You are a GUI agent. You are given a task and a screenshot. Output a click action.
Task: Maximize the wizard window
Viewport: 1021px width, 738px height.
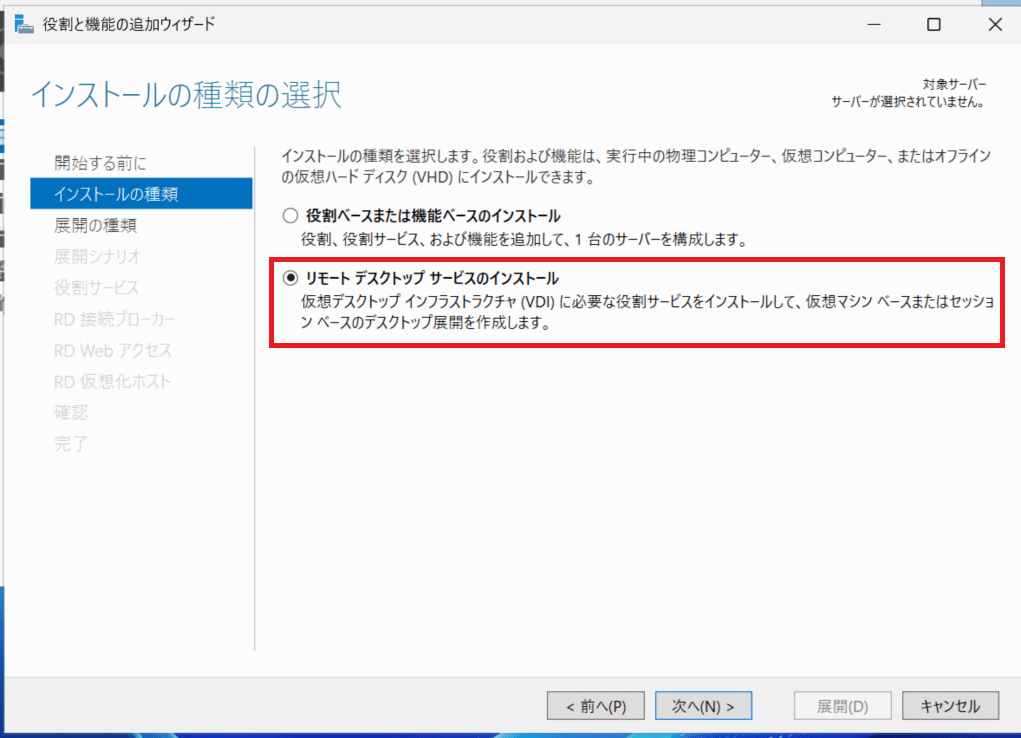click(x=933, y=25)
